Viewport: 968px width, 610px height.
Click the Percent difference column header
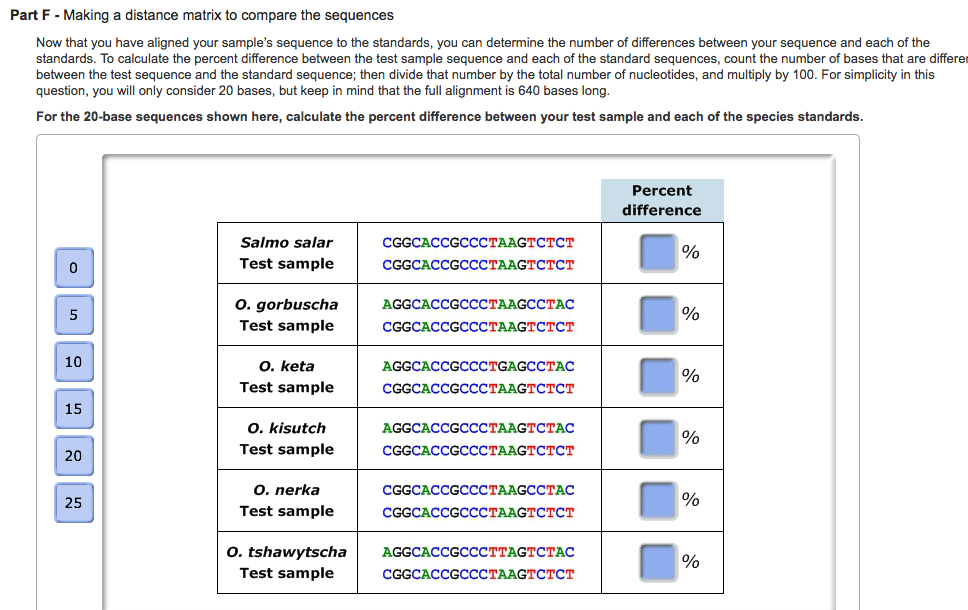pos(660,200)
